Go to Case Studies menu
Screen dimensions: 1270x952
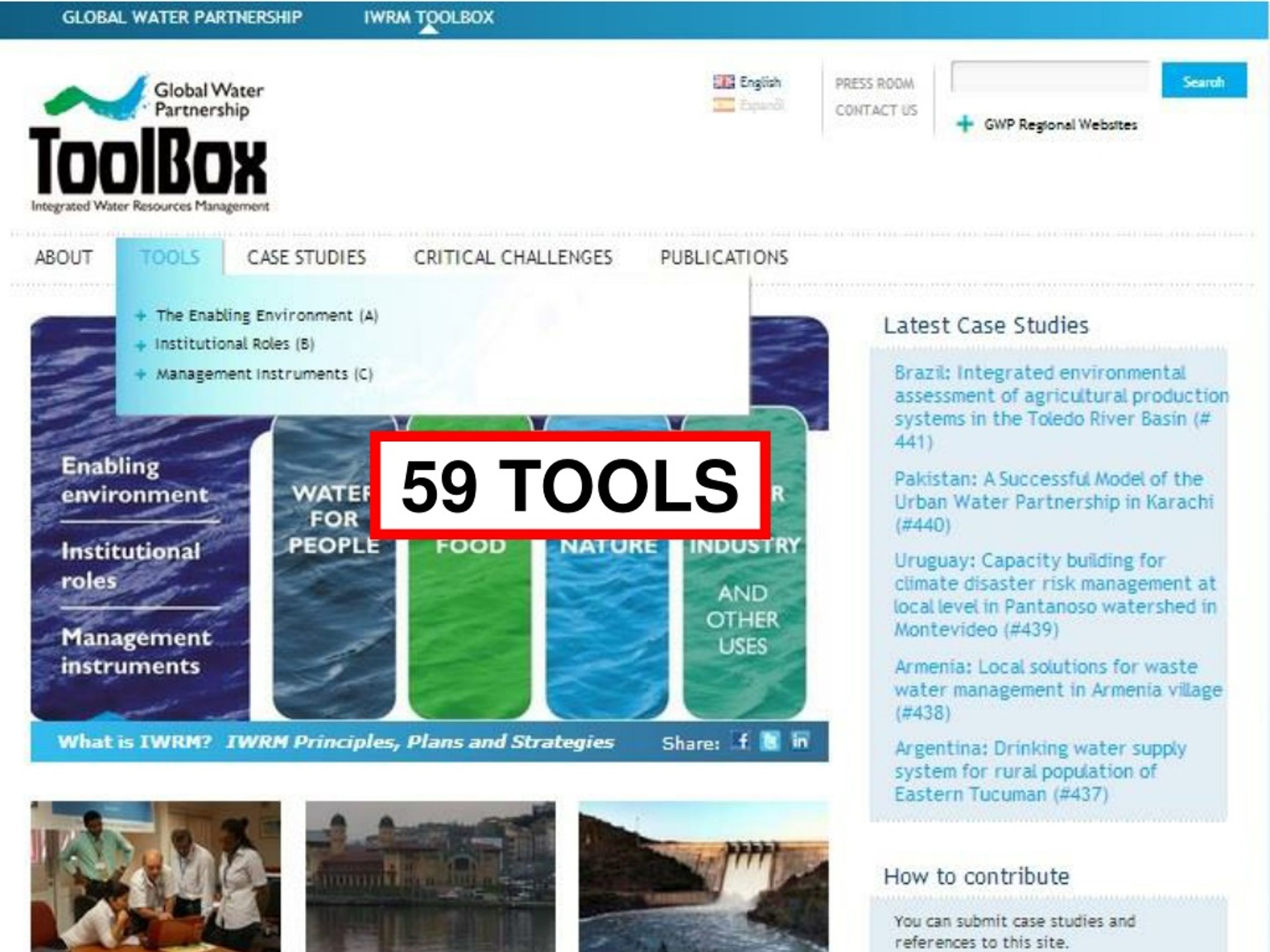307,257
